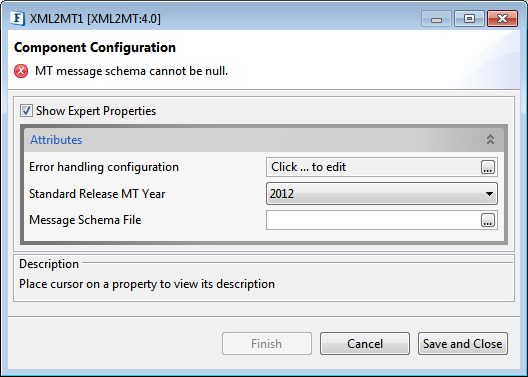Click the 'Click ... to edit' text field
Viewport: 528px width, 377px height.
point(373,167)
